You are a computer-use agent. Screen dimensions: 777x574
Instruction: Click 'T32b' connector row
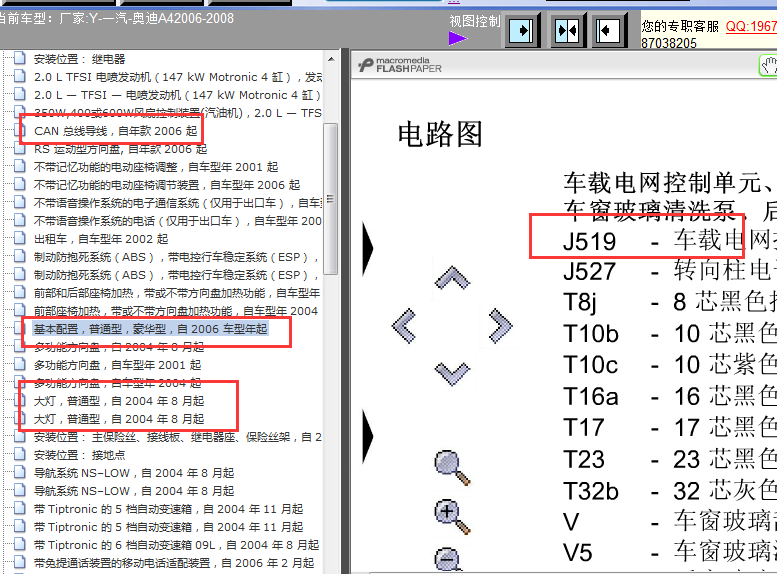(669, 491)
